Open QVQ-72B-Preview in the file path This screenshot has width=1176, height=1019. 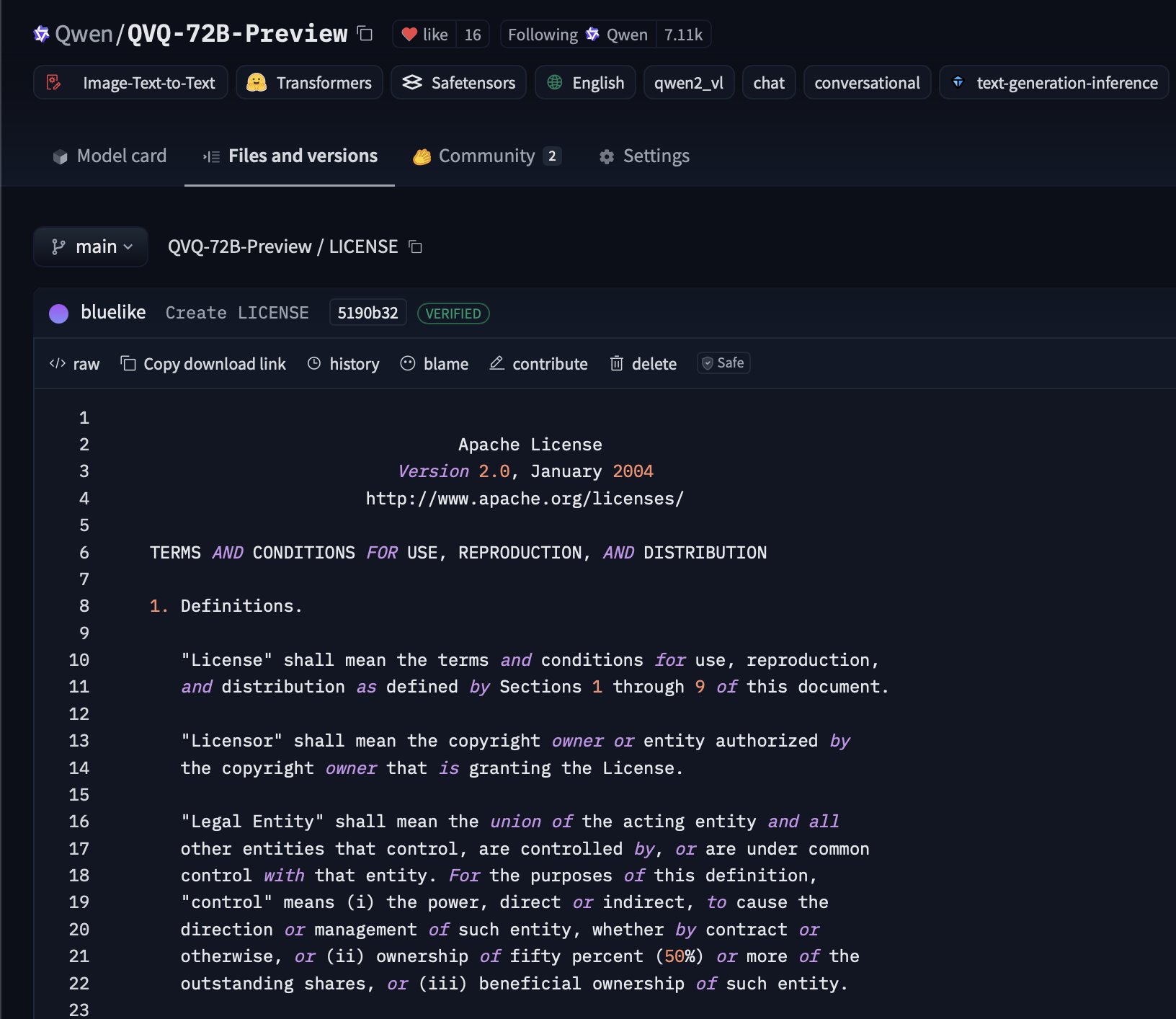[x=240, y=247]
